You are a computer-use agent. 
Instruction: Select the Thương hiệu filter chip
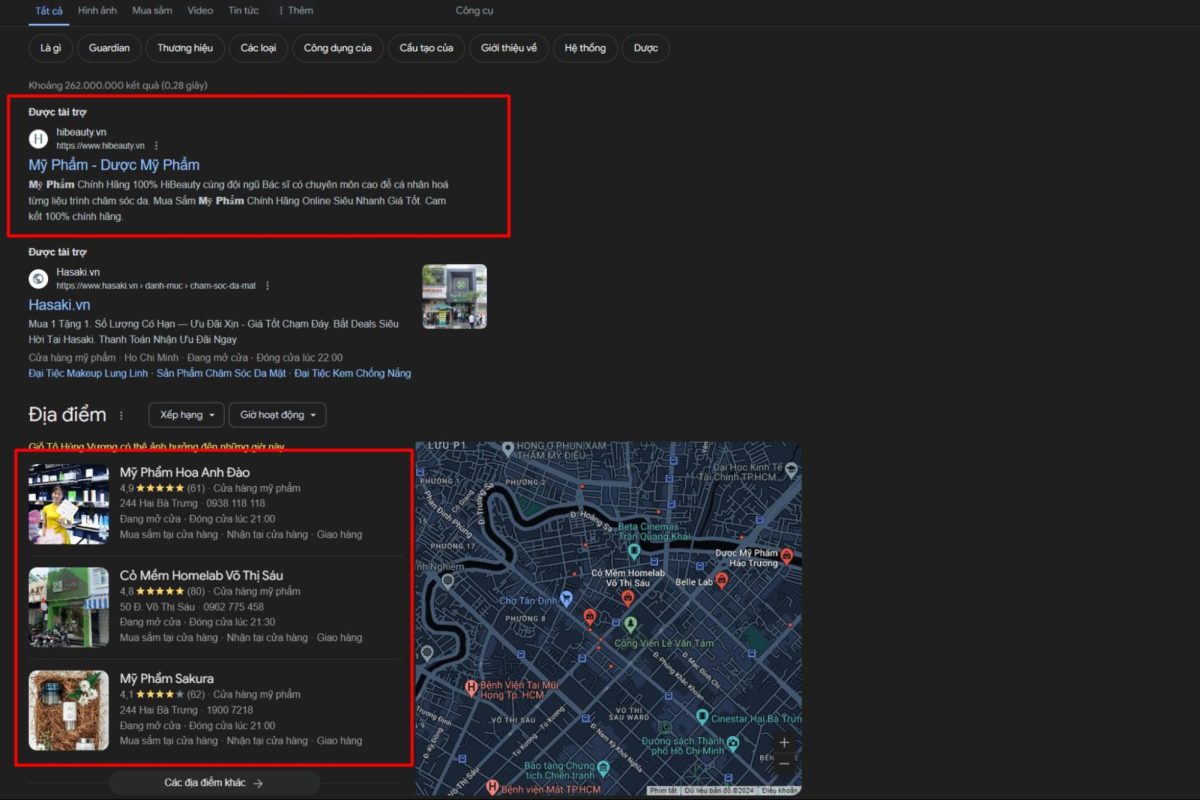pos(185,48)
